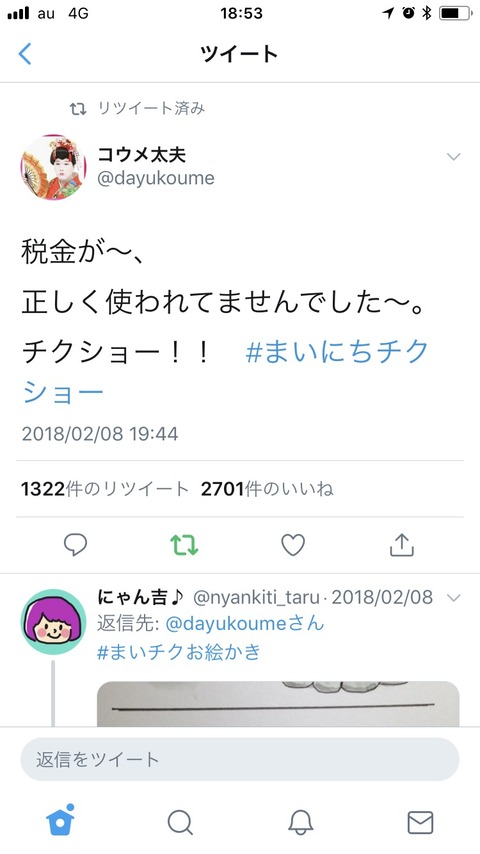Tap the 返信をツイート reply field
480x854 pixels.
click(240, 759)
